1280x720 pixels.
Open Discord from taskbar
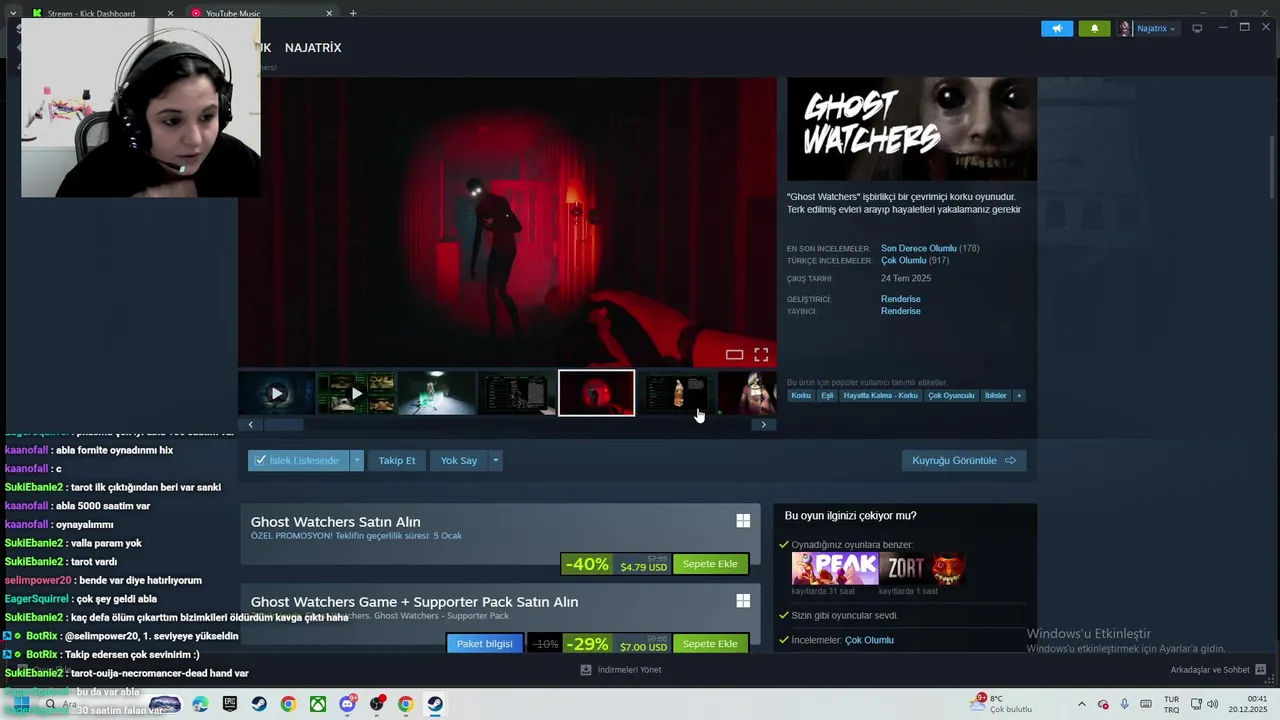[x=347, y=704]
